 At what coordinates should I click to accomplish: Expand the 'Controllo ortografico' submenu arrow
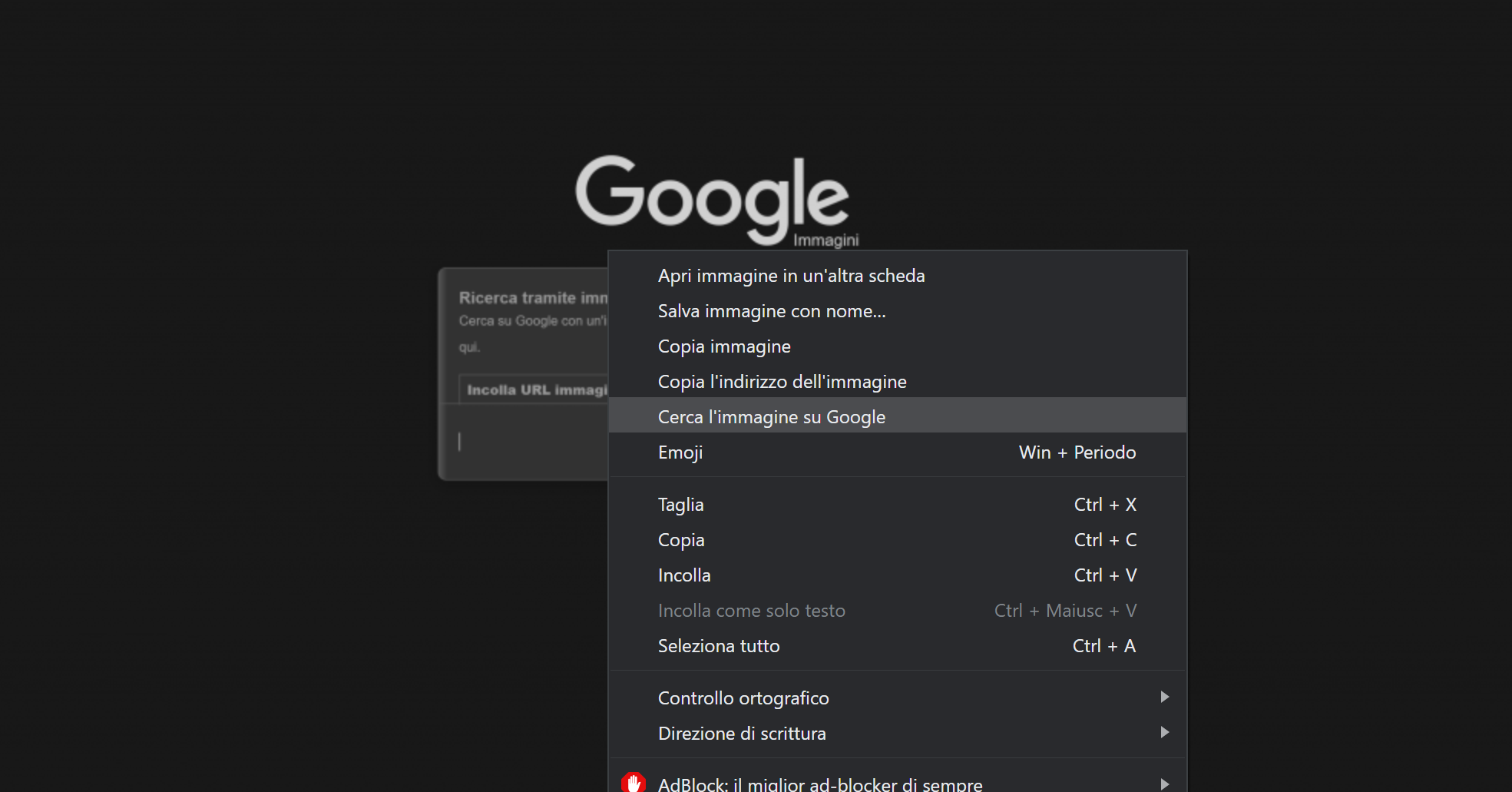click(x=1166, y=698)
